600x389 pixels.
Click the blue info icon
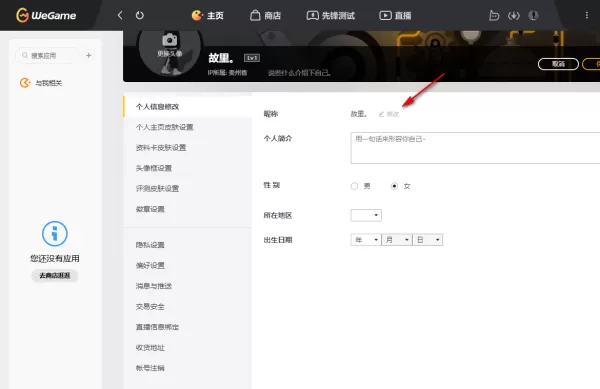coord(55,233)
